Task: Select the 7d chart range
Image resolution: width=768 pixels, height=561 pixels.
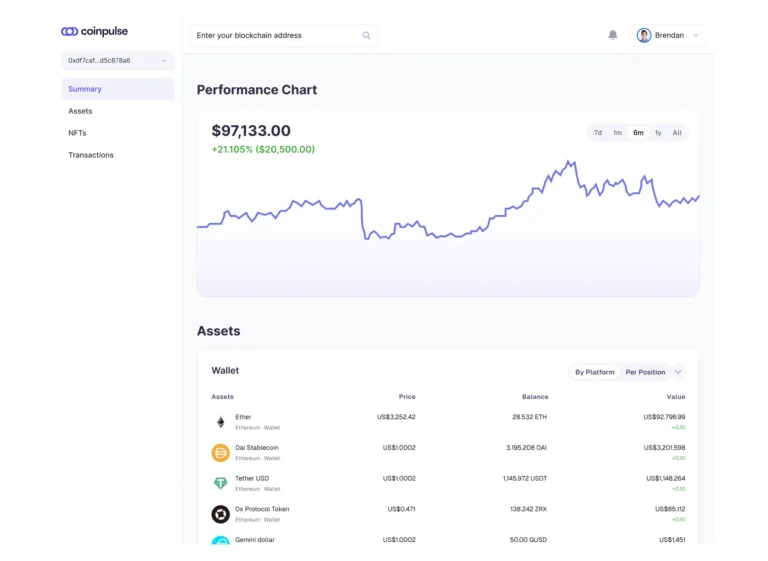Action: click(598, 133)
